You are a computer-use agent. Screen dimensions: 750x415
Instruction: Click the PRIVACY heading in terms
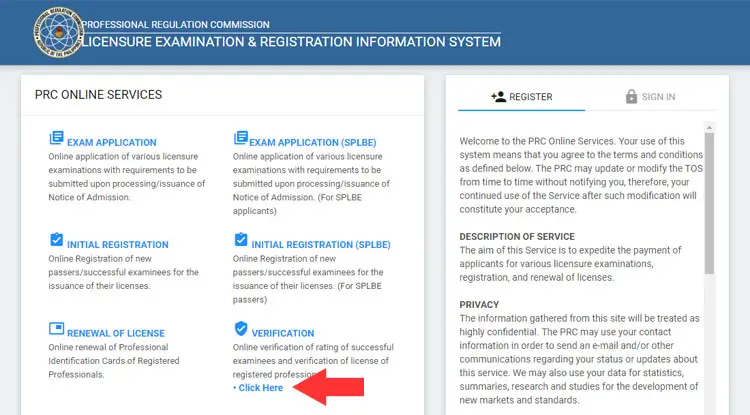[x=479, y=305]
